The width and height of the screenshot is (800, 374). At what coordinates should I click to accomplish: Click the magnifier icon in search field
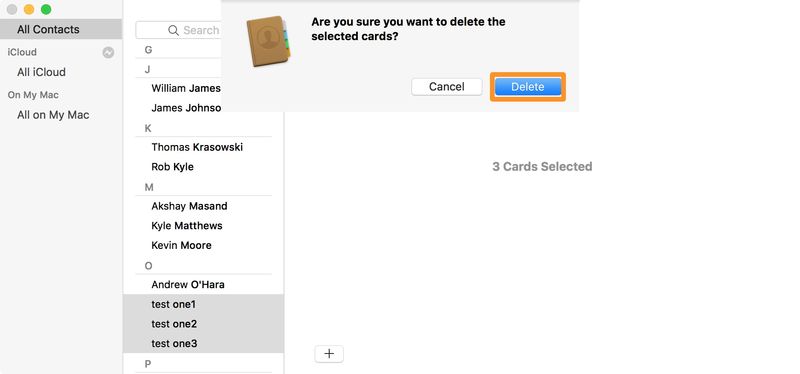click(173, 30)
